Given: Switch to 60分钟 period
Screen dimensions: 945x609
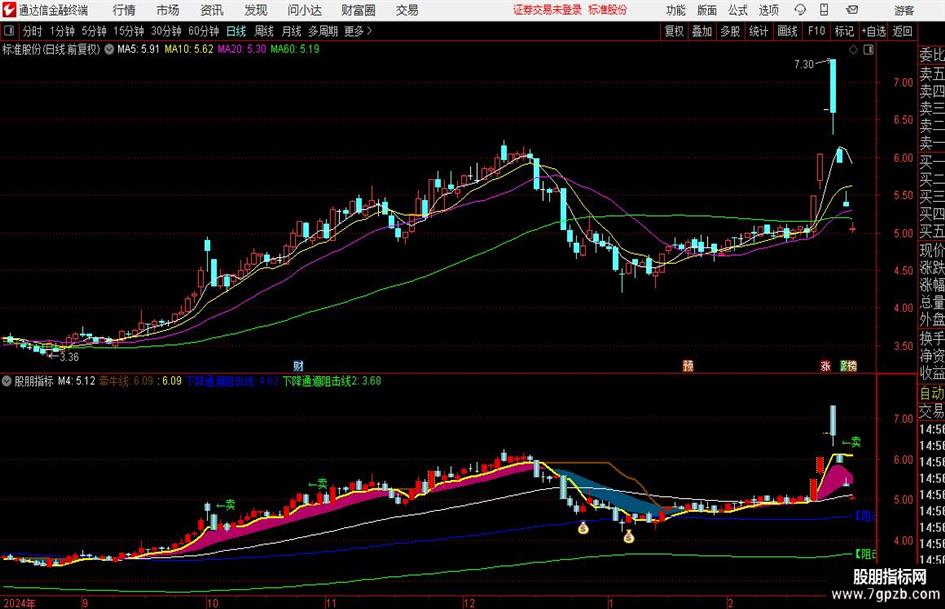Looking at the screenshot, I should [204, 31].
